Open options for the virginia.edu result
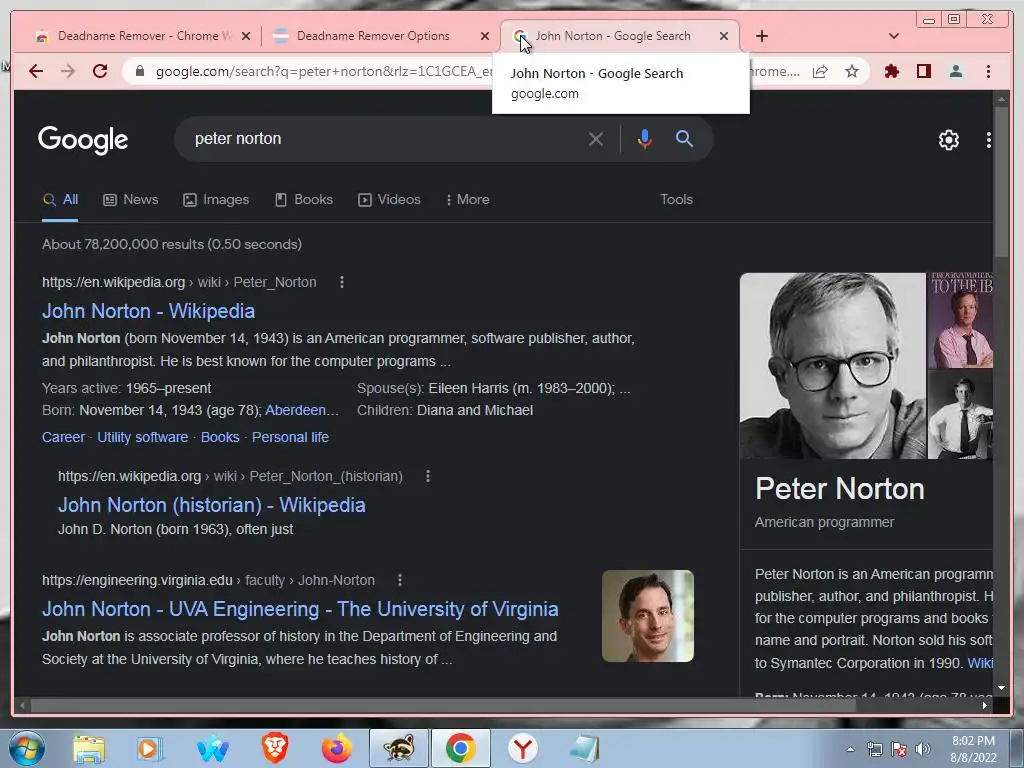The height and width of the screenshot is (768, 1024). [x=400, y=580]
